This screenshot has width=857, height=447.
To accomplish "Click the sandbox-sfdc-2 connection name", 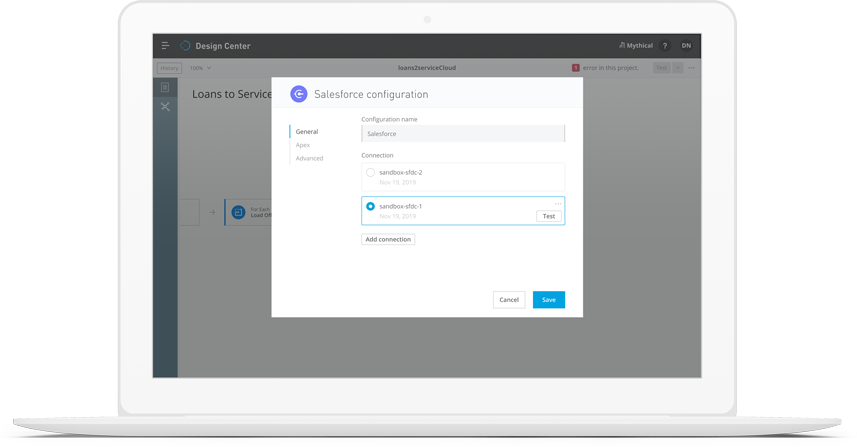I will pyautogui.click(x=401, y=173).
